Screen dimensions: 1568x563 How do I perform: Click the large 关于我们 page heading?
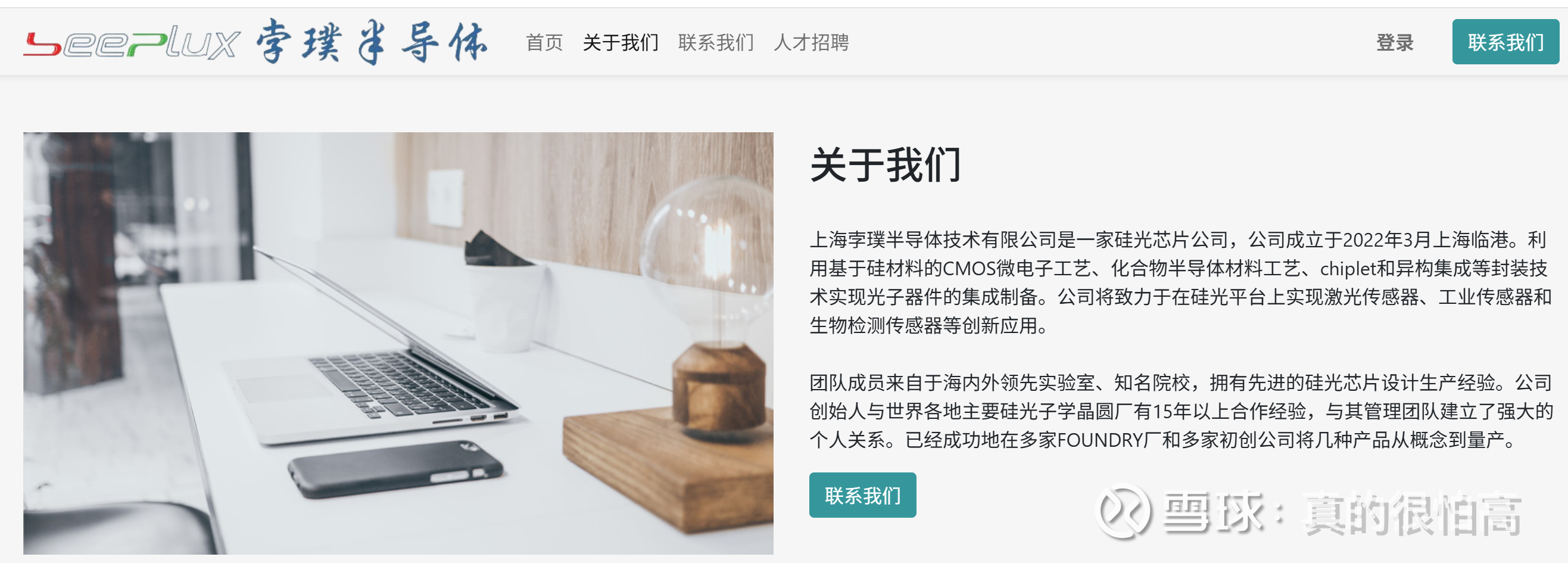(x=886, y=164)
